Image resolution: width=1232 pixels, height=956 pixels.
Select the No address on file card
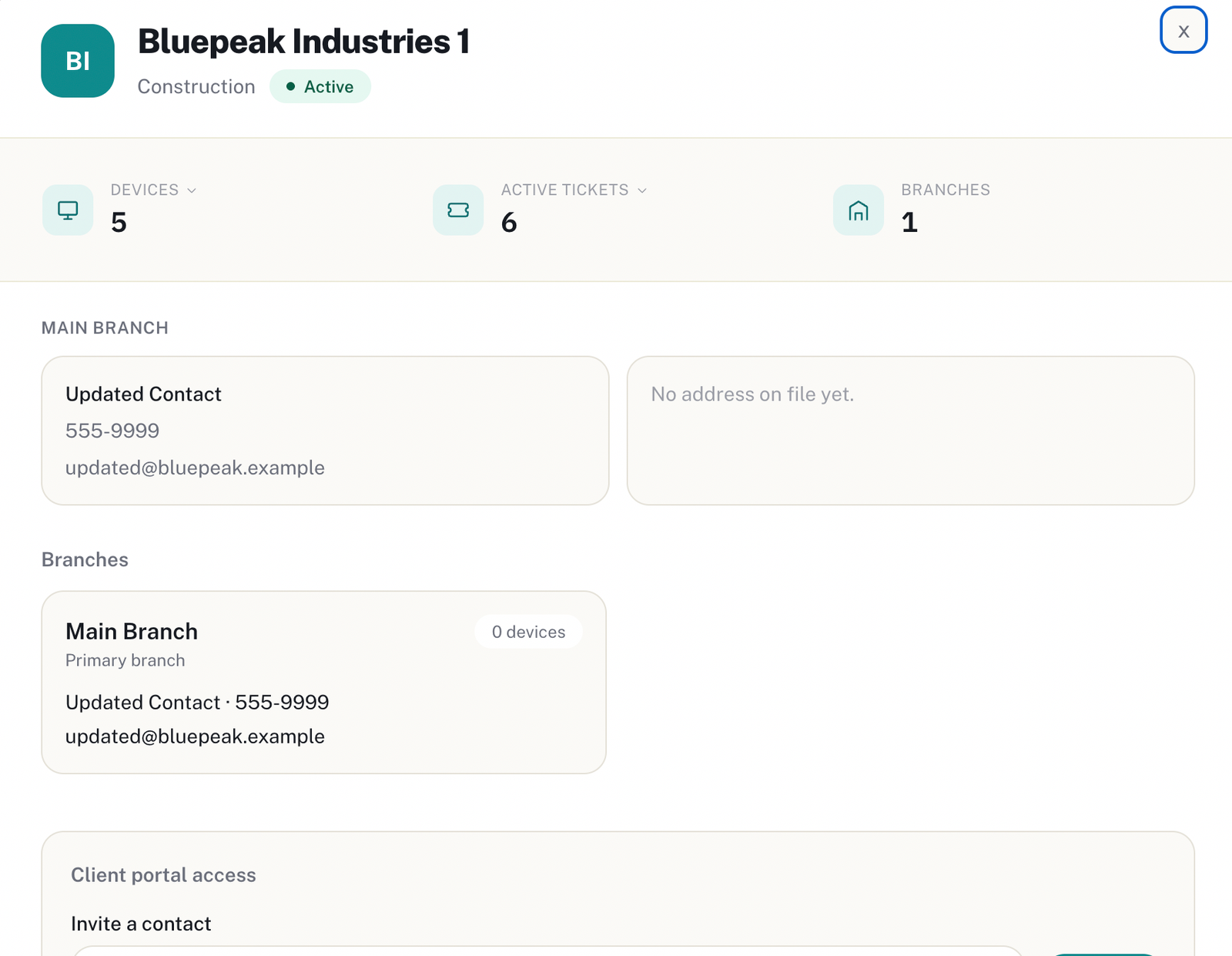tap(911, 431)
